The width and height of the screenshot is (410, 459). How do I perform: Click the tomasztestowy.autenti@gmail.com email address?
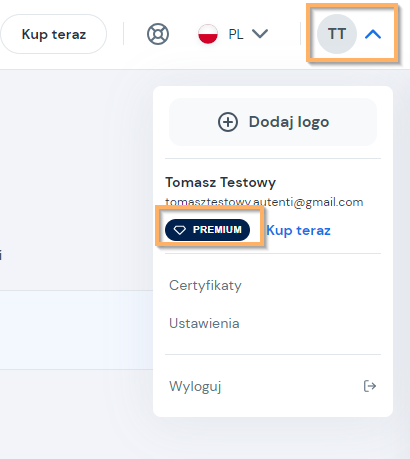[264, 202]
